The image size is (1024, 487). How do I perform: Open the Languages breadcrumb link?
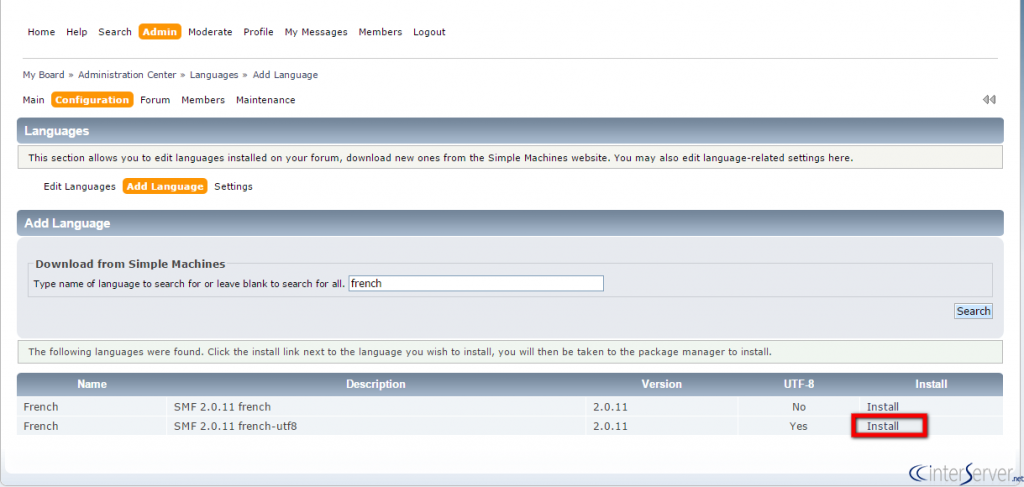214,75
